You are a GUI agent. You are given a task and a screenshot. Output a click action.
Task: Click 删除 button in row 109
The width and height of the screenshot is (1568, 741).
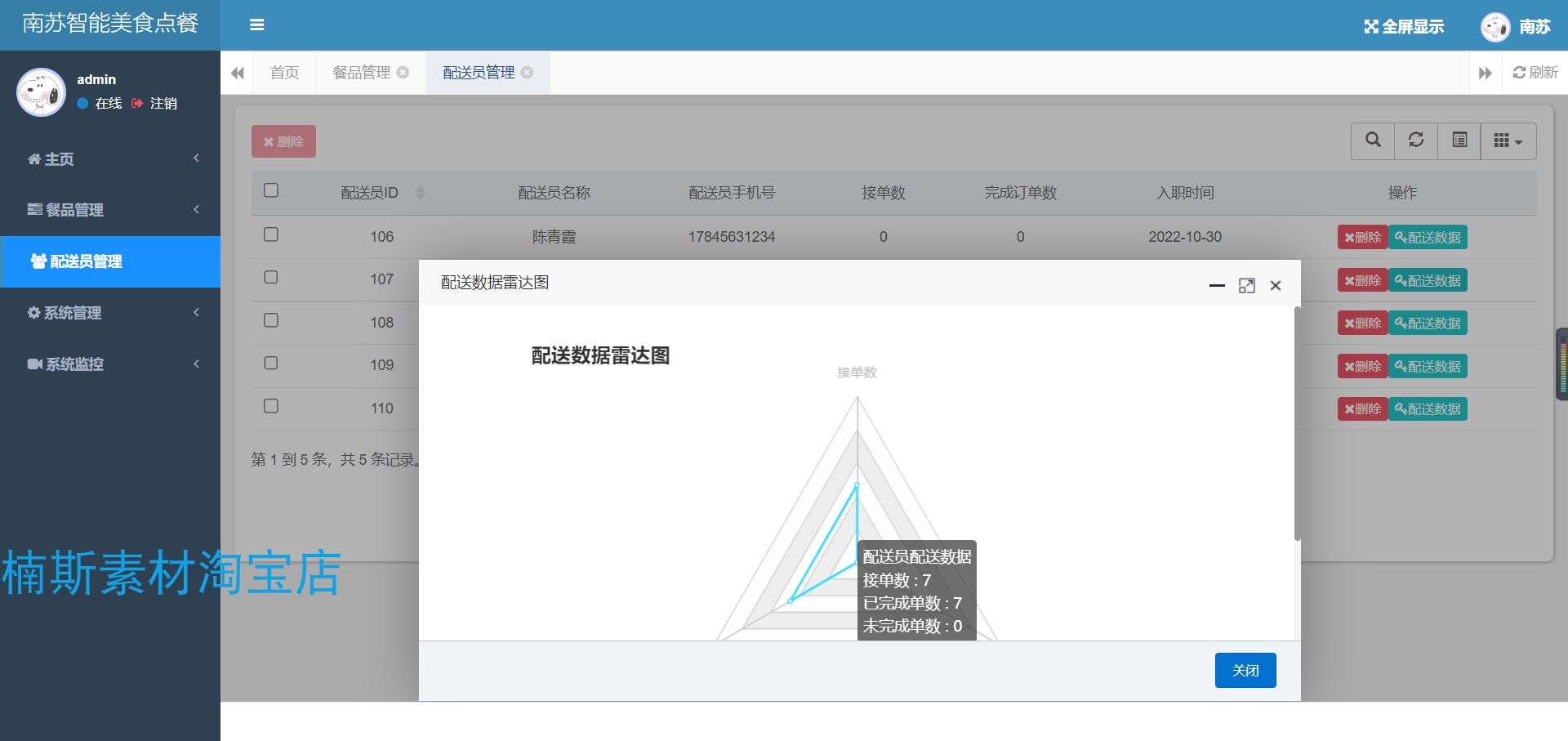pos(1362,366)
